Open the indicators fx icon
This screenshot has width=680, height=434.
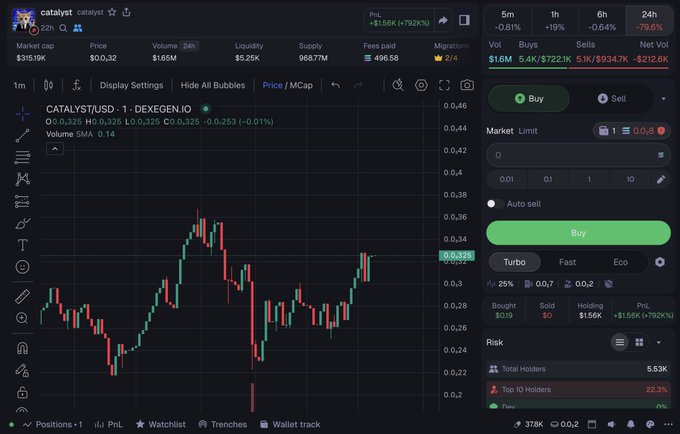(x=76, y=85)
